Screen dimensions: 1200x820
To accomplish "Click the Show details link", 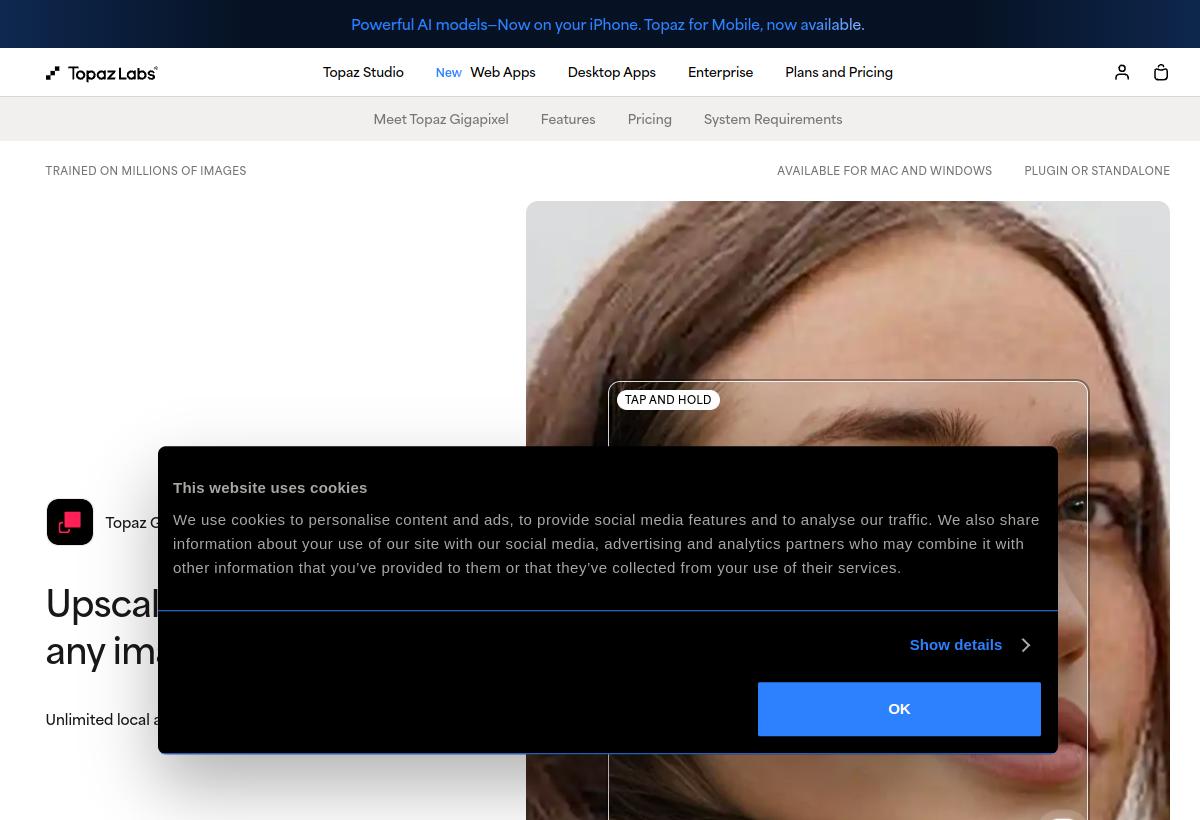I will coord(956,645).
